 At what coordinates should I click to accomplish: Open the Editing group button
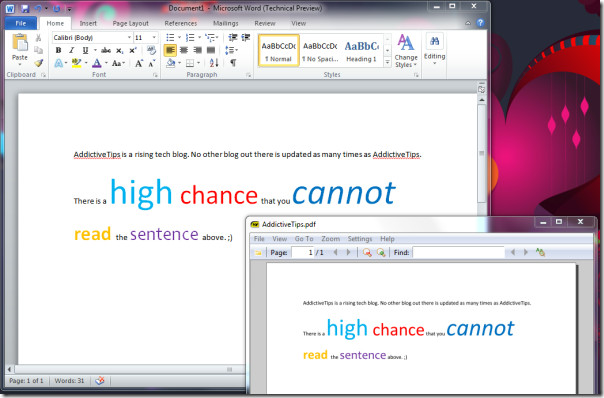tap(435, 48)
